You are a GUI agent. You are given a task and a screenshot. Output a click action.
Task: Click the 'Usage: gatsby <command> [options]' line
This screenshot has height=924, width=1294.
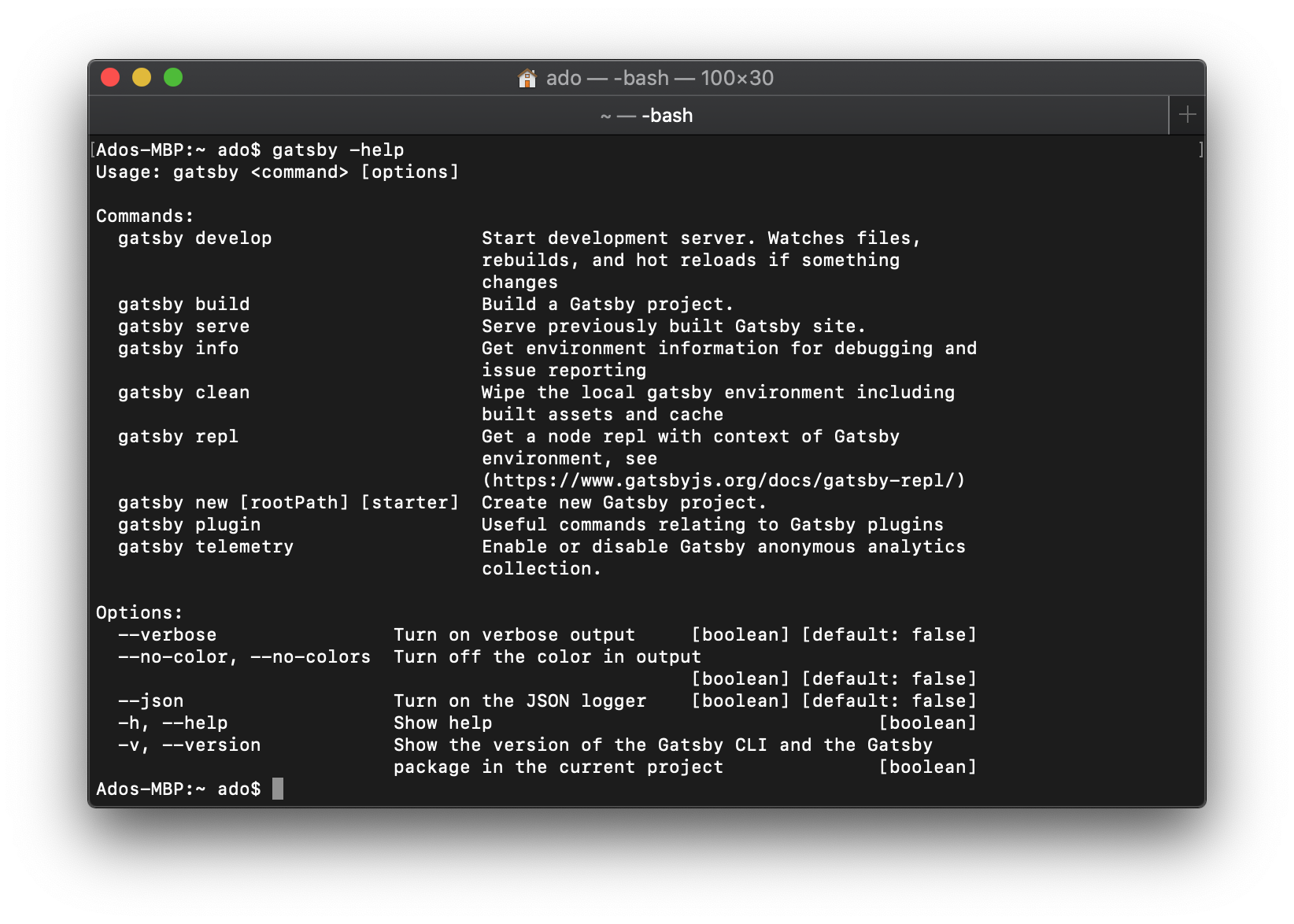pyautogui.click(x=277, y=172)
